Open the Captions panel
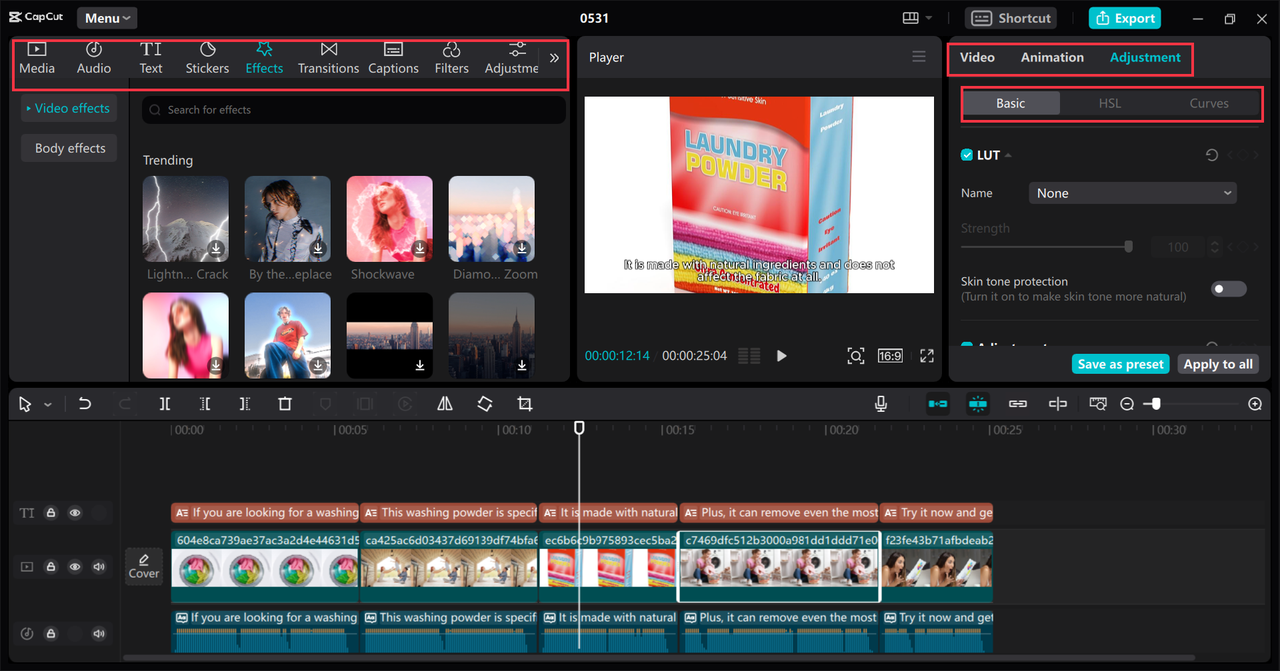 393,58
